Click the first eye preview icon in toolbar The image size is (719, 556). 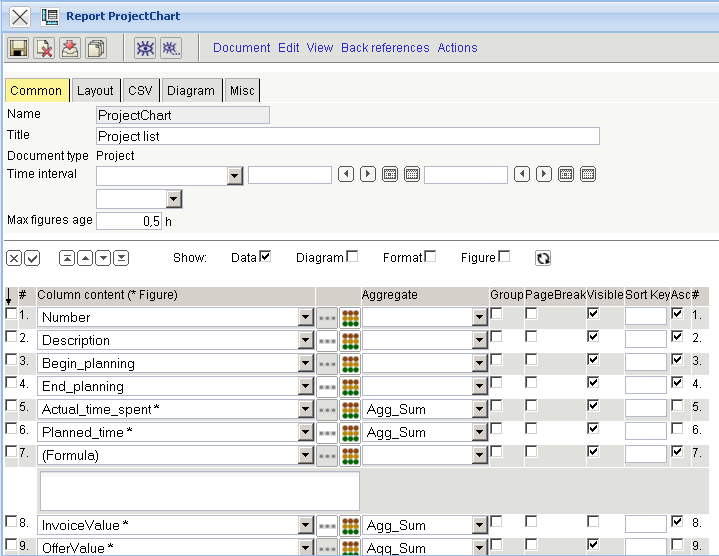coord(146,48)
